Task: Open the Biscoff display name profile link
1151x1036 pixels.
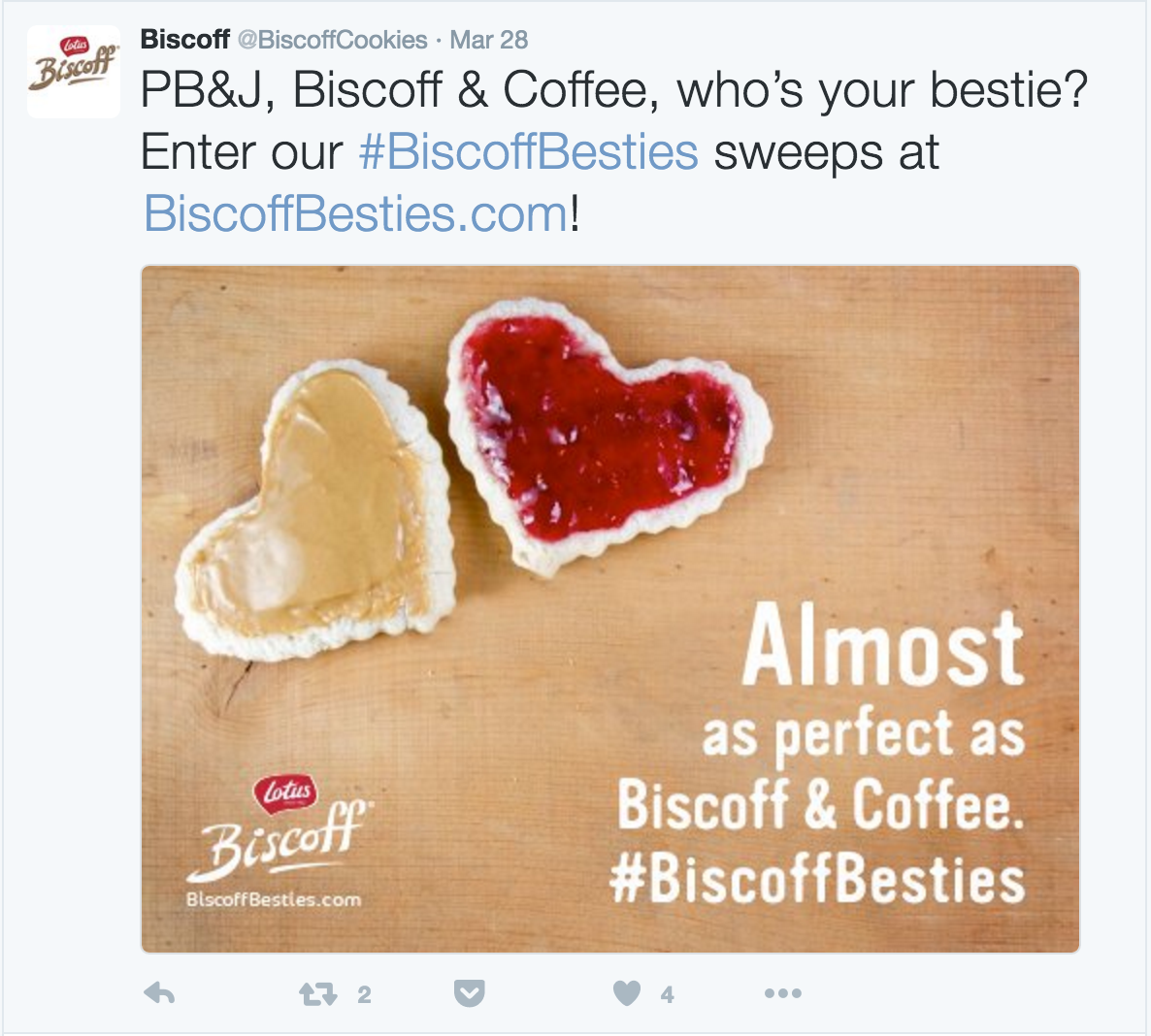Action: pyautogui.click(x=185, y=40)
